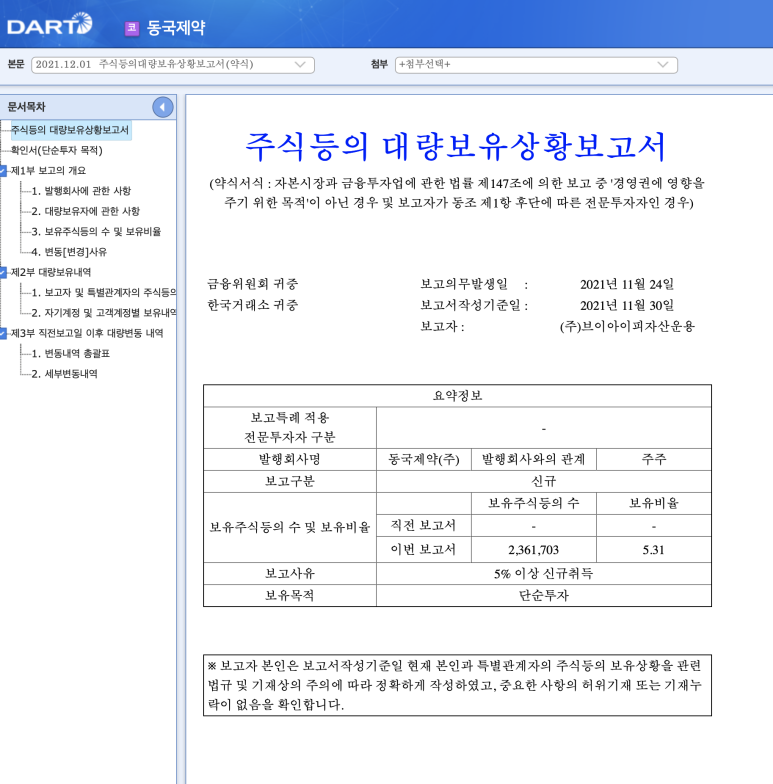The width and height of the screenshot is (773, 784).
Task: Collapse the 문서목차 panel with round arrow button
Action: click(162, 107)
